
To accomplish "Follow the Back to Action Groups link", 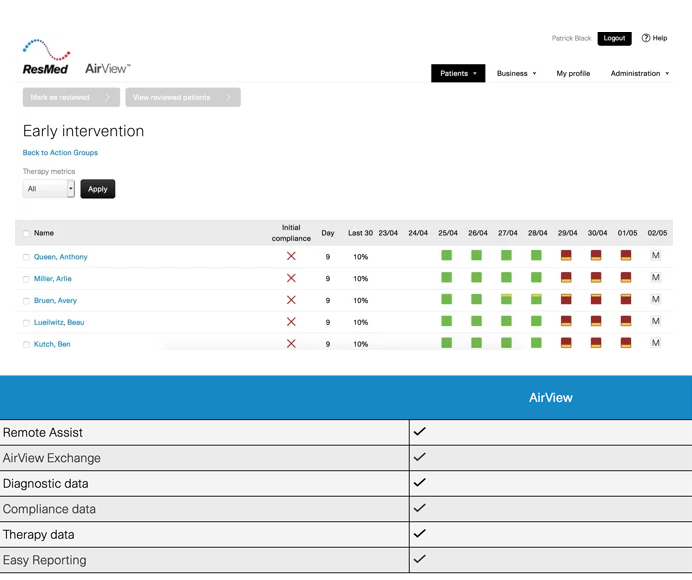I will [60, 153].
